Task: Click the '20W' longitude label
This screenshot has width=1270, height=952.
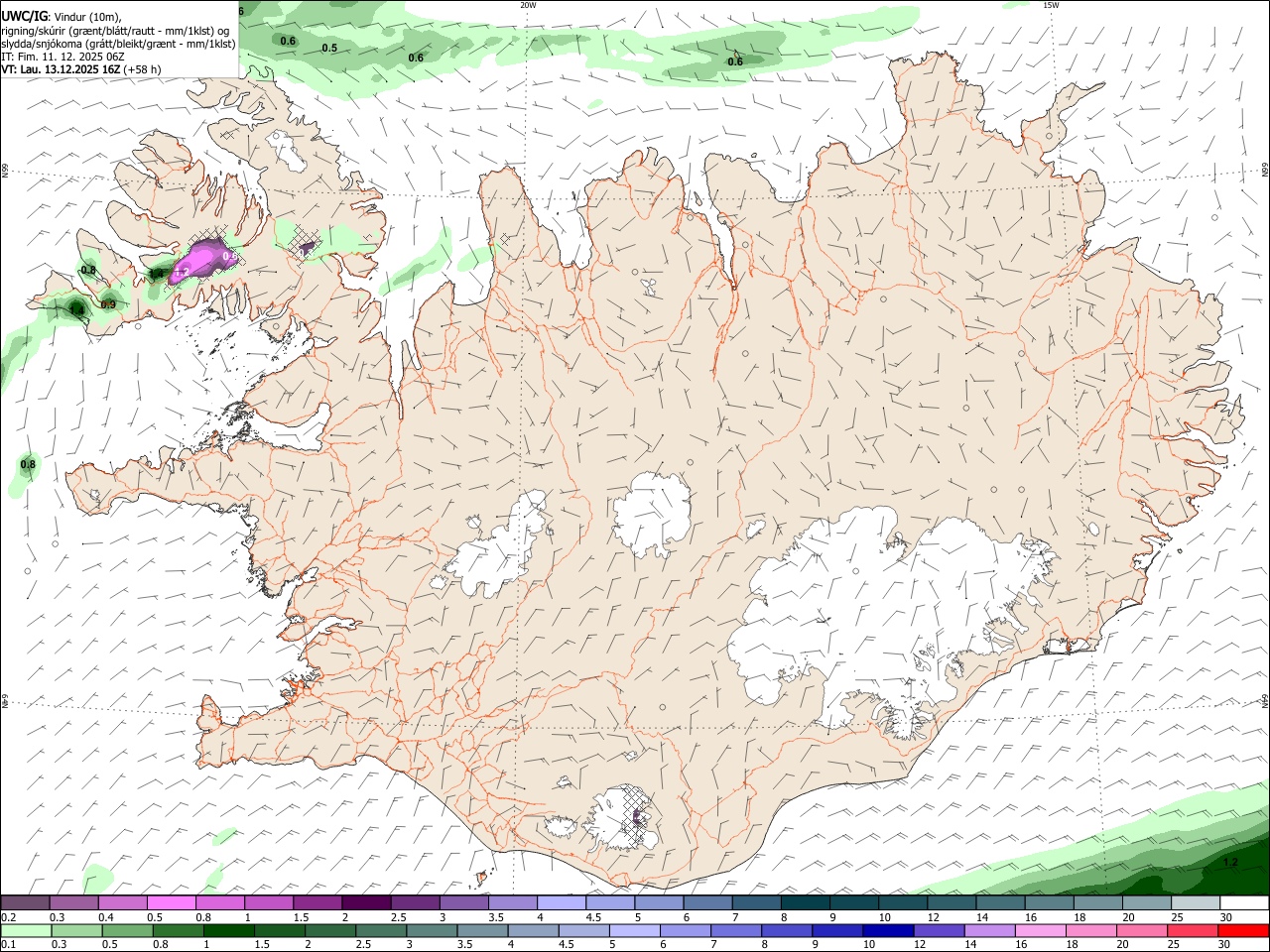Action: point(528,5)
